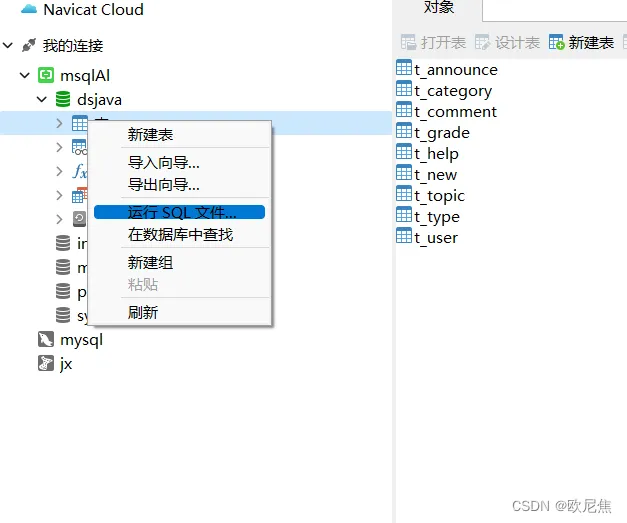627x523 pixels.
Task: Collapse the 我的连接 group
Action: [x=8, y=45]
